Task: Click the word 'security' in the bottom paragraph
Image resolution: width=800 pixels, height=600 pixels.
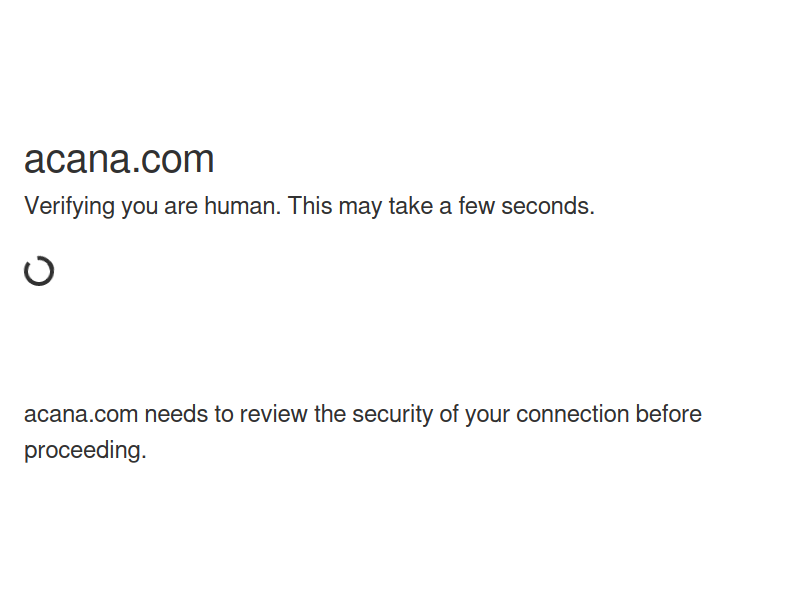Action: (392, 414)
